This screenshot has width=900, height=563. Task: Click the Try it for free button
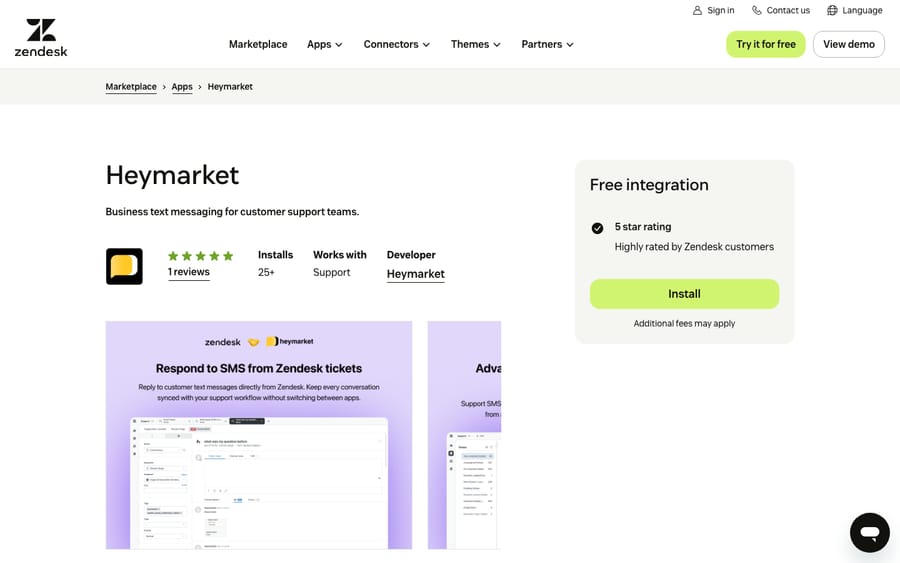point(766,44)
